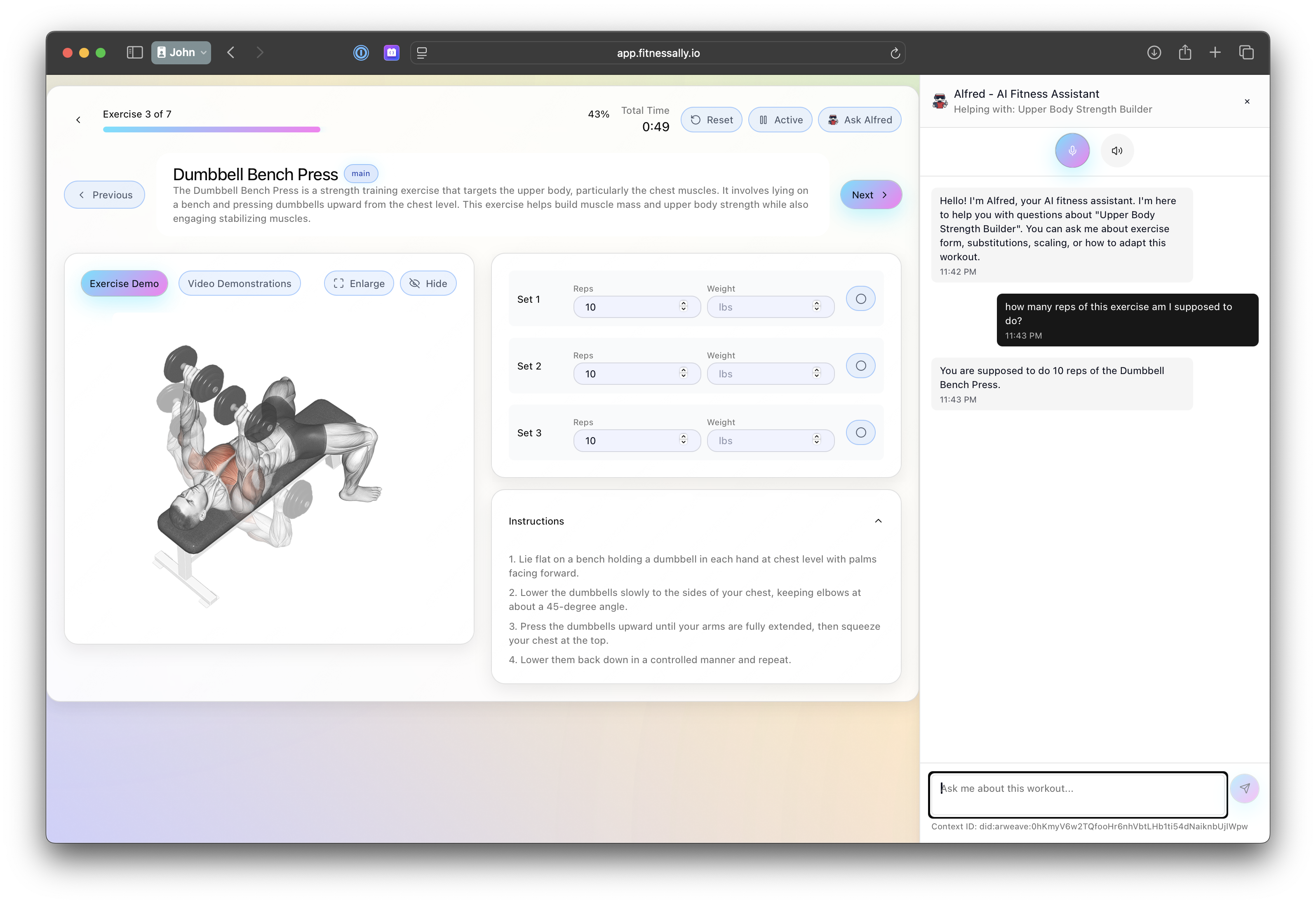Click the Ask me about this workout field
Image resolution: width=1316 pixels, height=904 pixels.
point(1077,794)
